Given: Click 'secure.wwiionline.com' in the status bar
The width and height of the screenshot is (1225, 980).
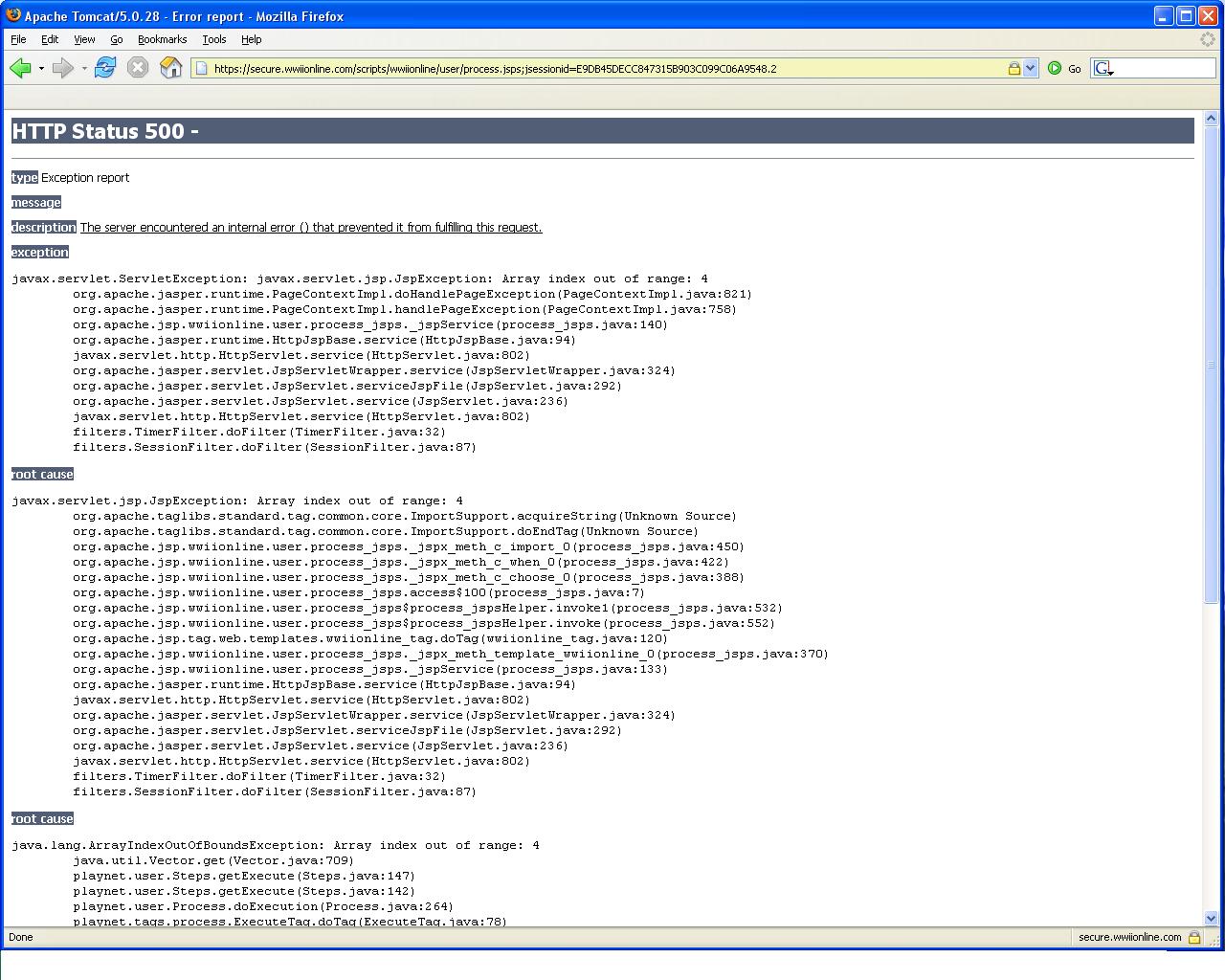Looking at the screenshot, I should (x=1129, y=938).
